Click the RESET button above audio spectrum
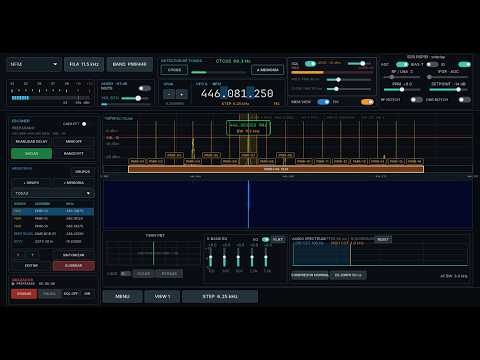This screenshot has height=360, width=480. (x=383, y=239)
